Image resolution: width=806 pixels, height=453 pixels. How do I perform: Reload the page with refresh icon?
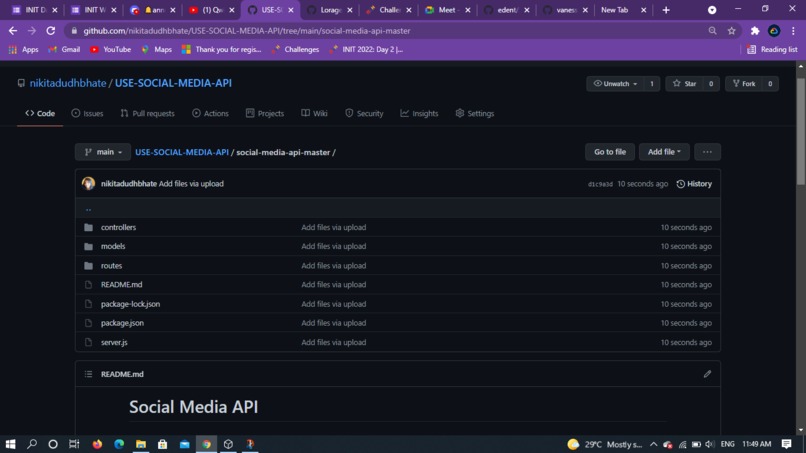(x=50, y=31)
